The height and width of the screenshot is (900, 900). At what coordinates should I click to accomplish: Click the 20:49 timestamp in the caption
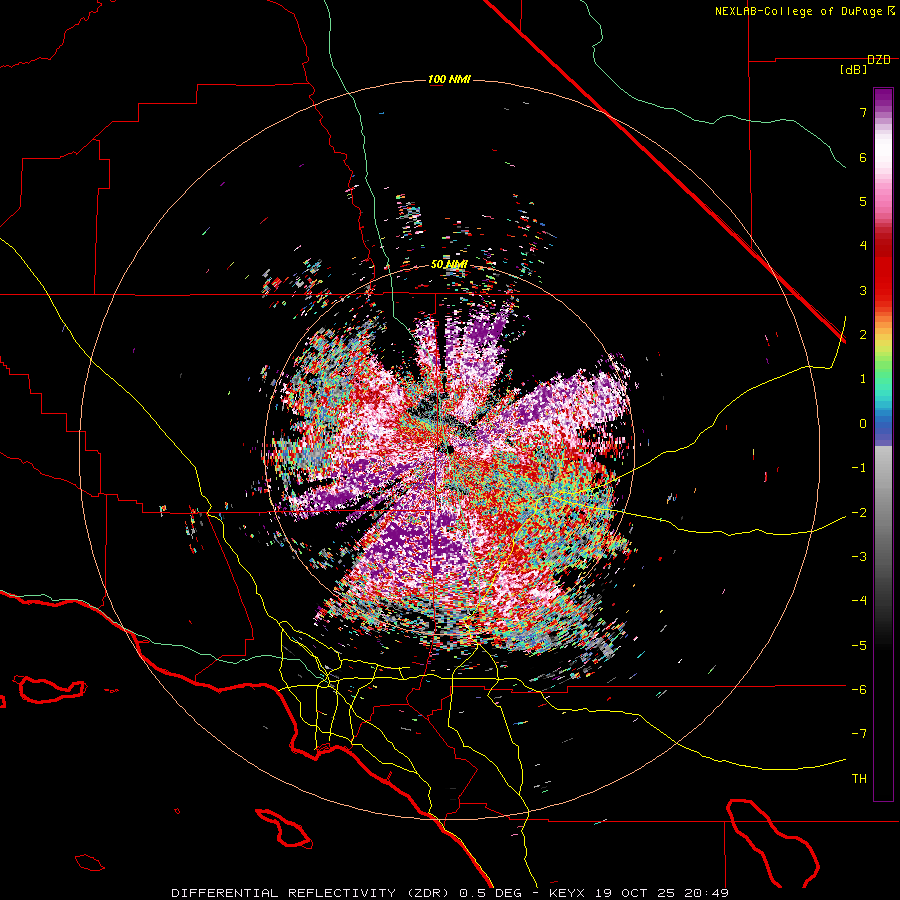point(707,893)
